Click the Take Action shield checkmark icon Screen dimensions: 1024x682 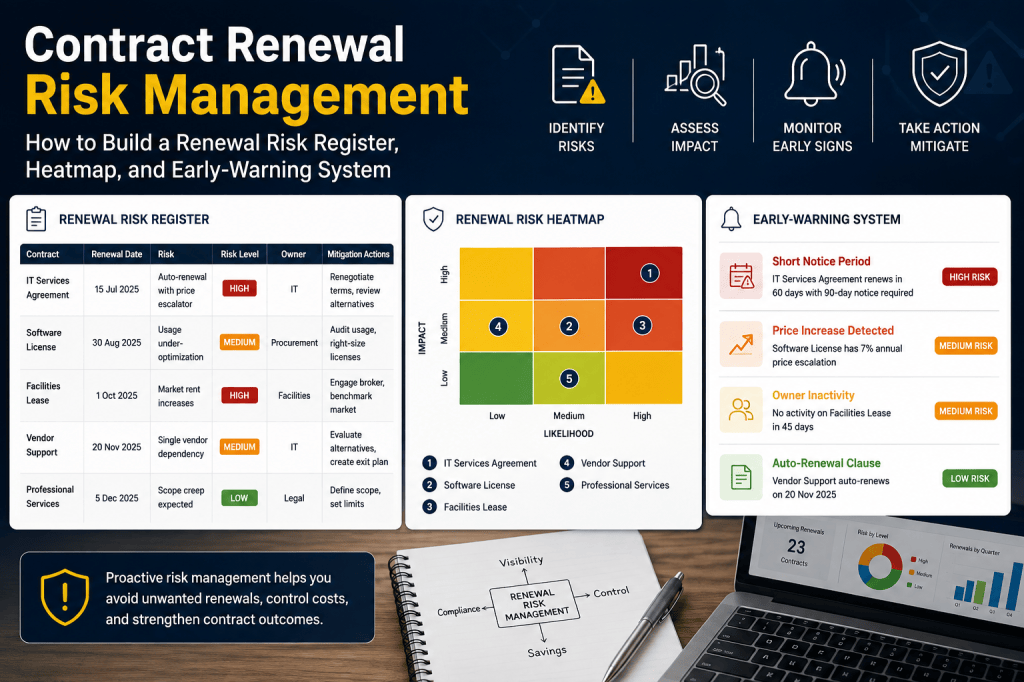click(x=939, y=74)
